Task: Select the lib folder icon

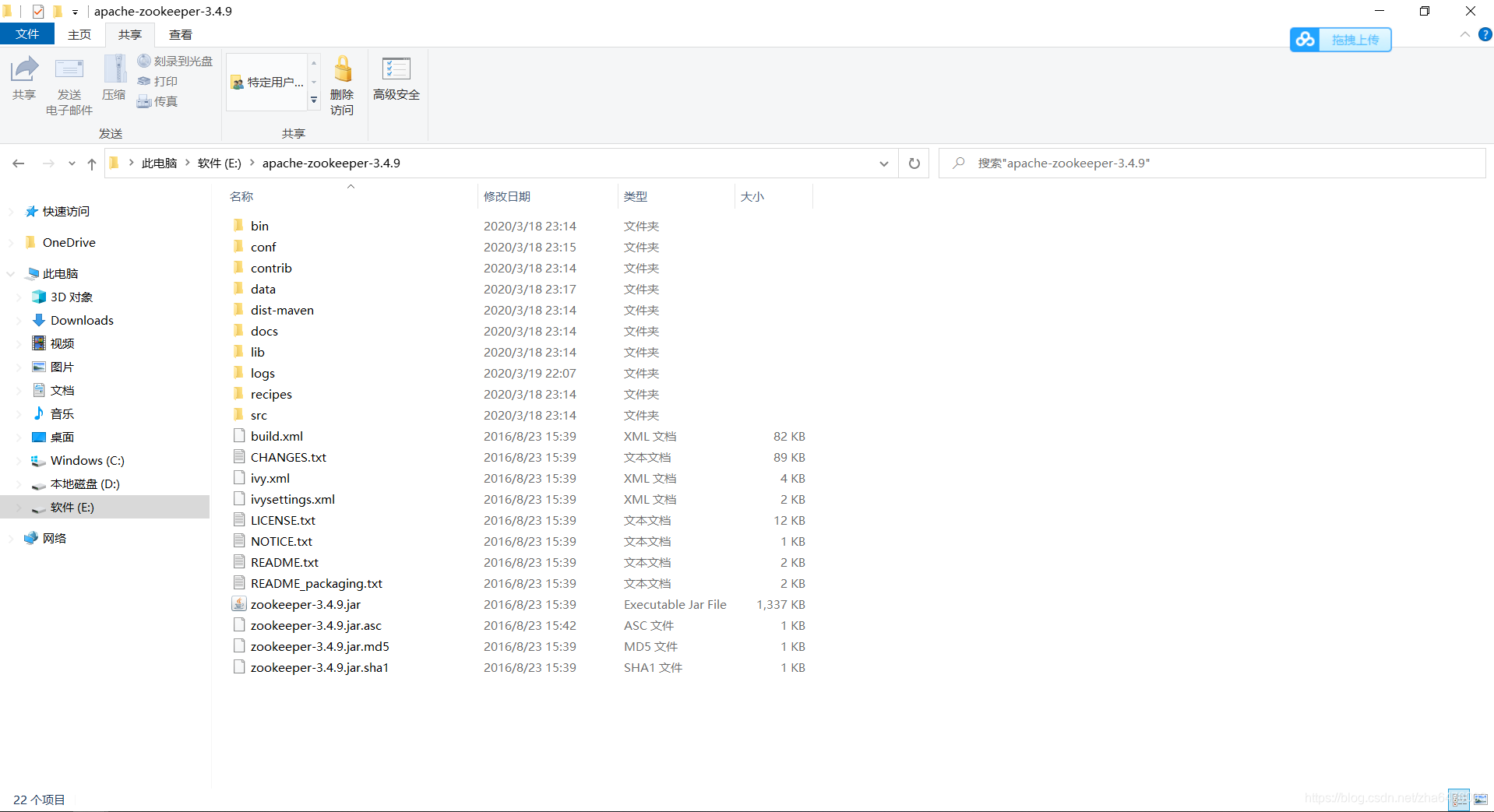Action: [x=238, y=352]
